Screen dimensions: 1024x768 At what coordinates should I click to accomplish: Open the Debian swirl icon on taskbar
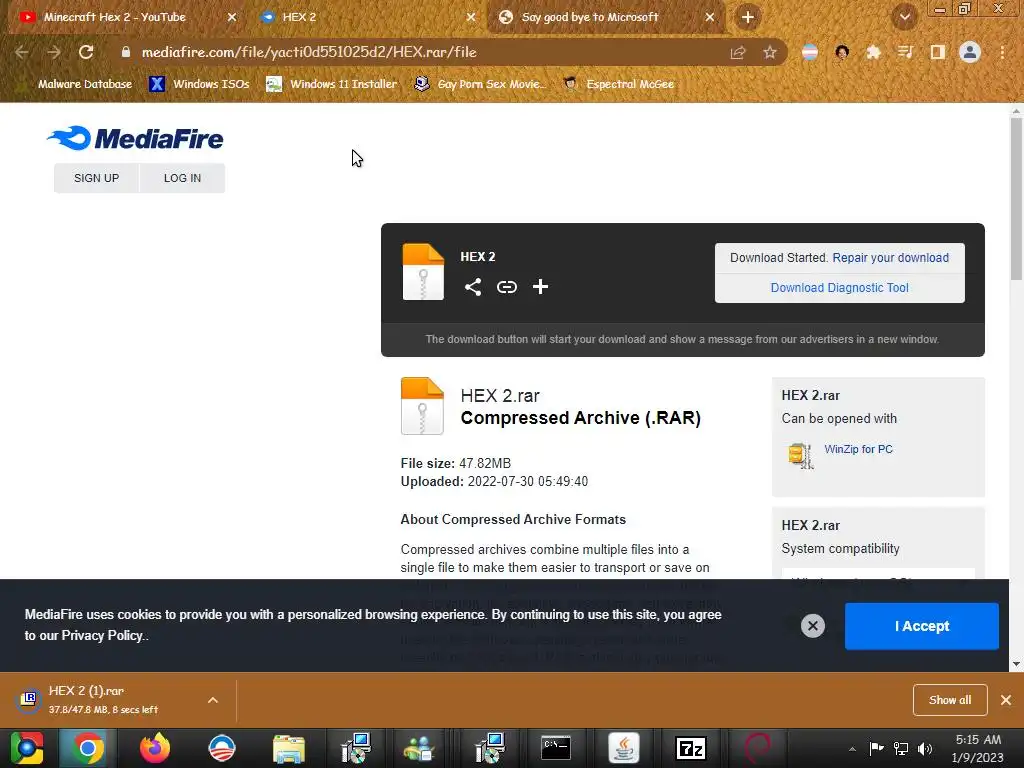[758, 748]
